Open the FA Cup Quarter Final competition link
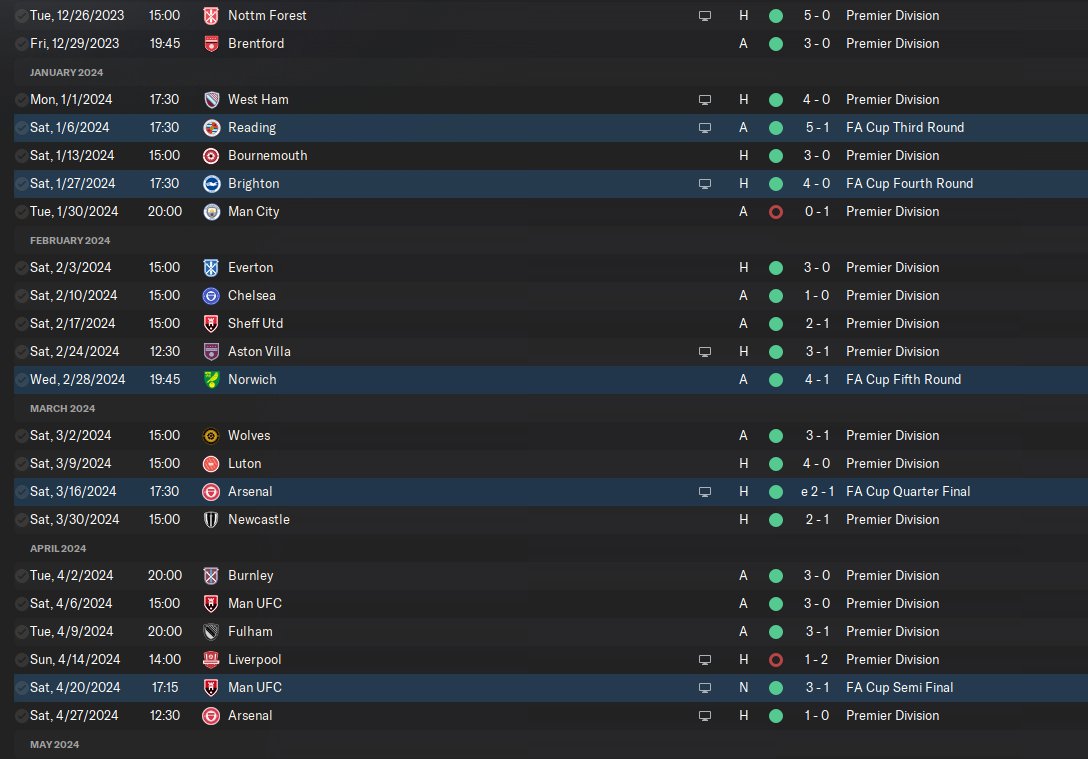This screenshot has height=759, width=1088. click(x=908, y=491)
